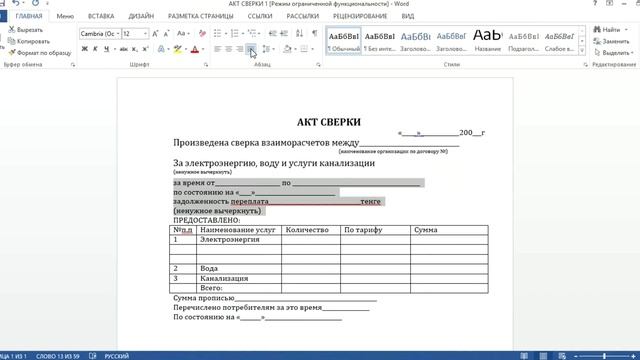Click the Decrease Indent icon

(x=273, y=33)
